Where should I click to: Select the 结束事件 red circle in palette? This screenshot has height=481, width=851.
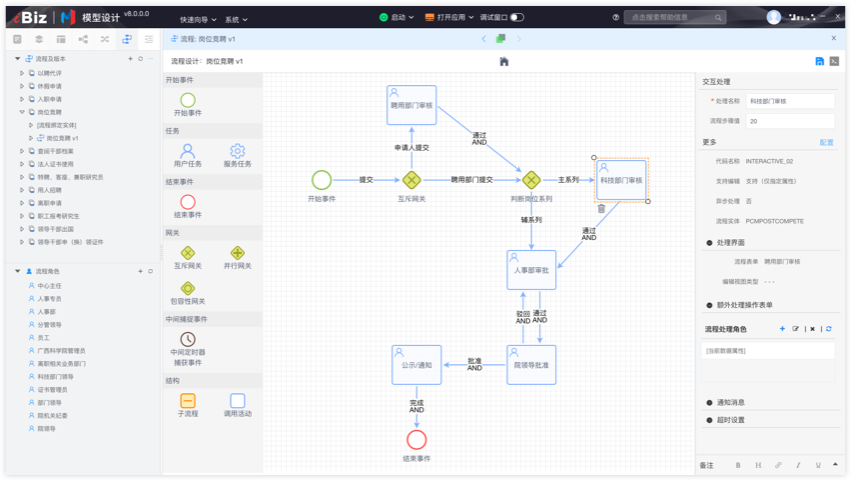coord(188,202)
